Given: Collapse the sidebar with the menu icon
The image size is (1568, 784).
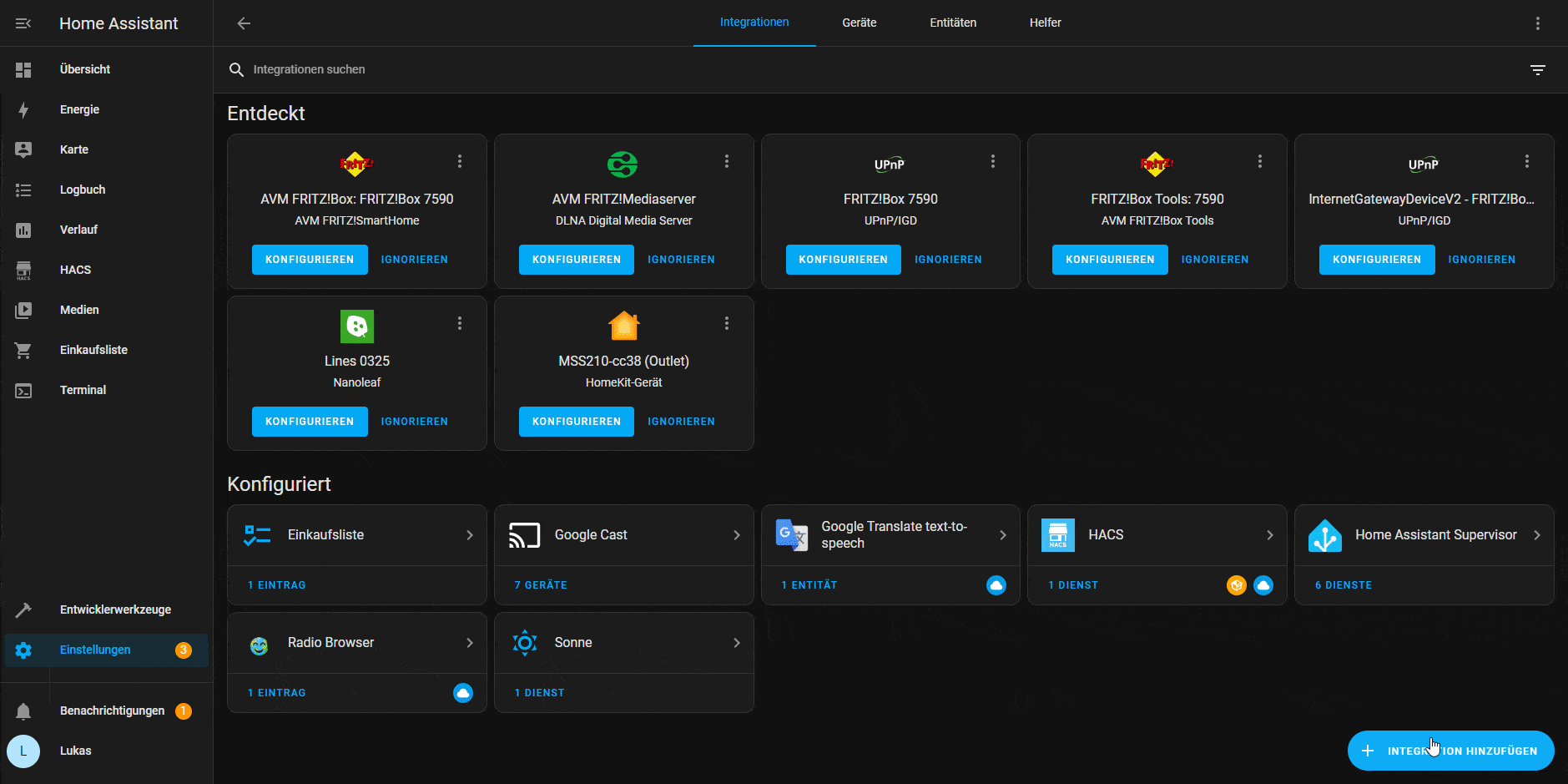Looking at the screenshot, I should 23,23.
